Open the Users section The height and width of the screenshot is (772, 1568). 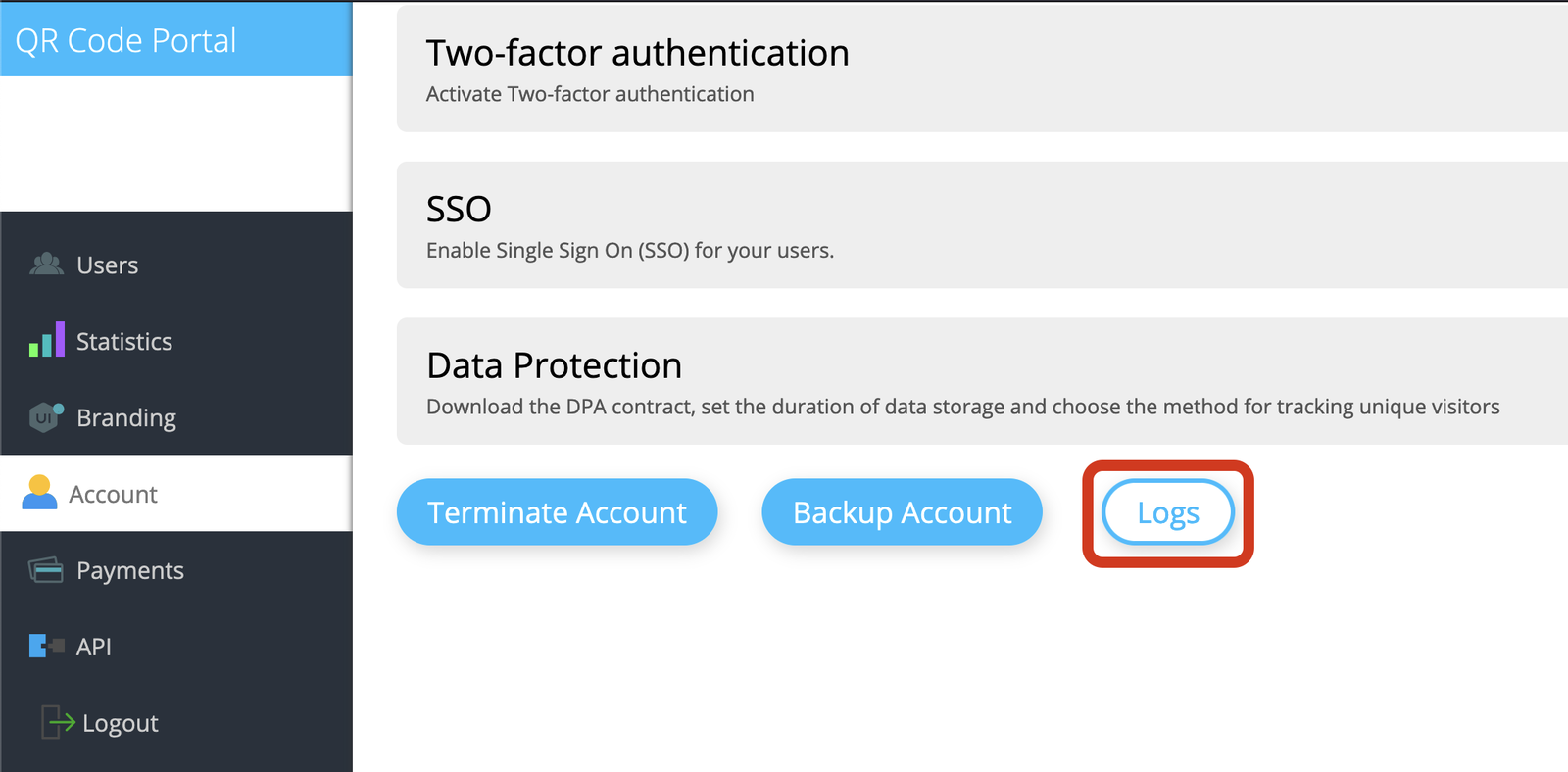(x=107, y=264)
